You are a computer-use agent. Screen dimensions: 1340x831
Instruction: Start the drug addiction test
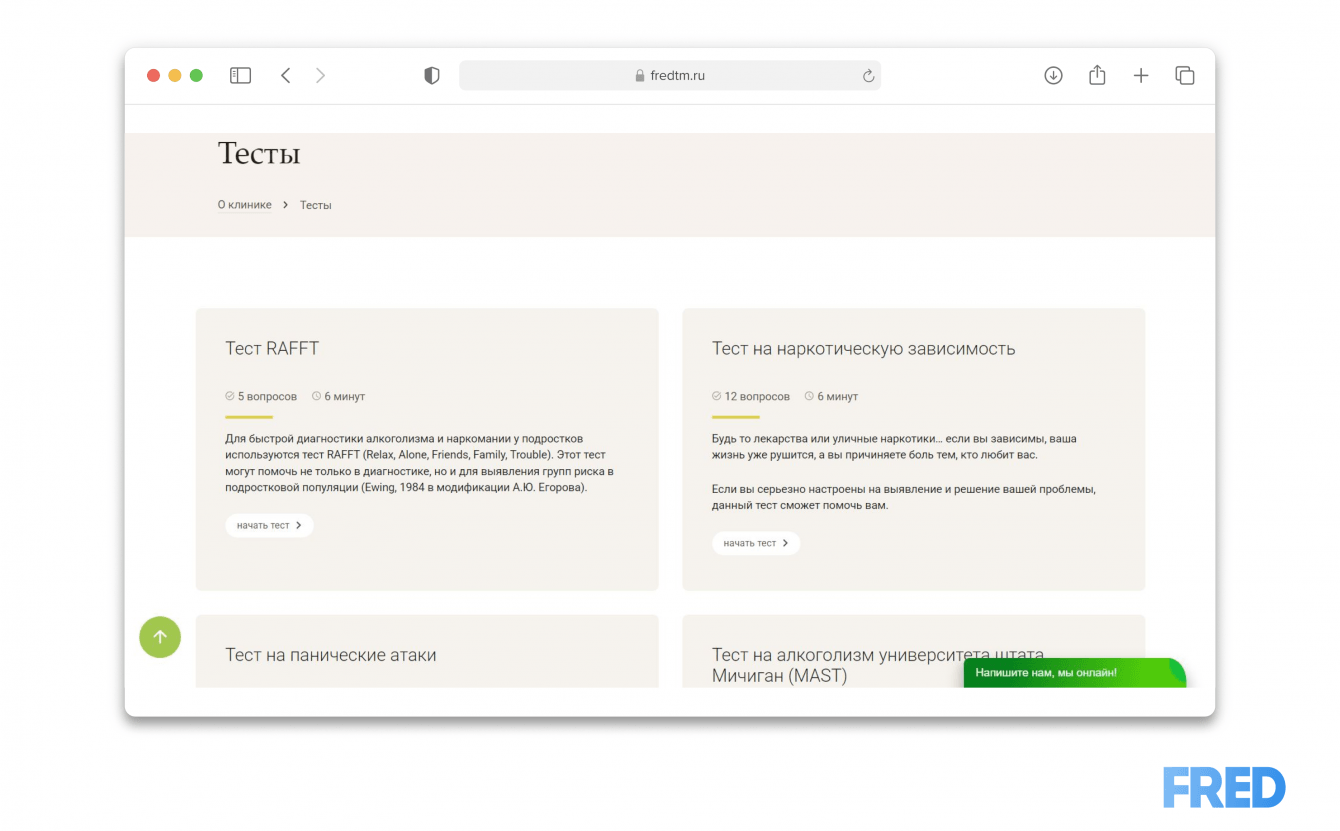(x=755, y=543)
